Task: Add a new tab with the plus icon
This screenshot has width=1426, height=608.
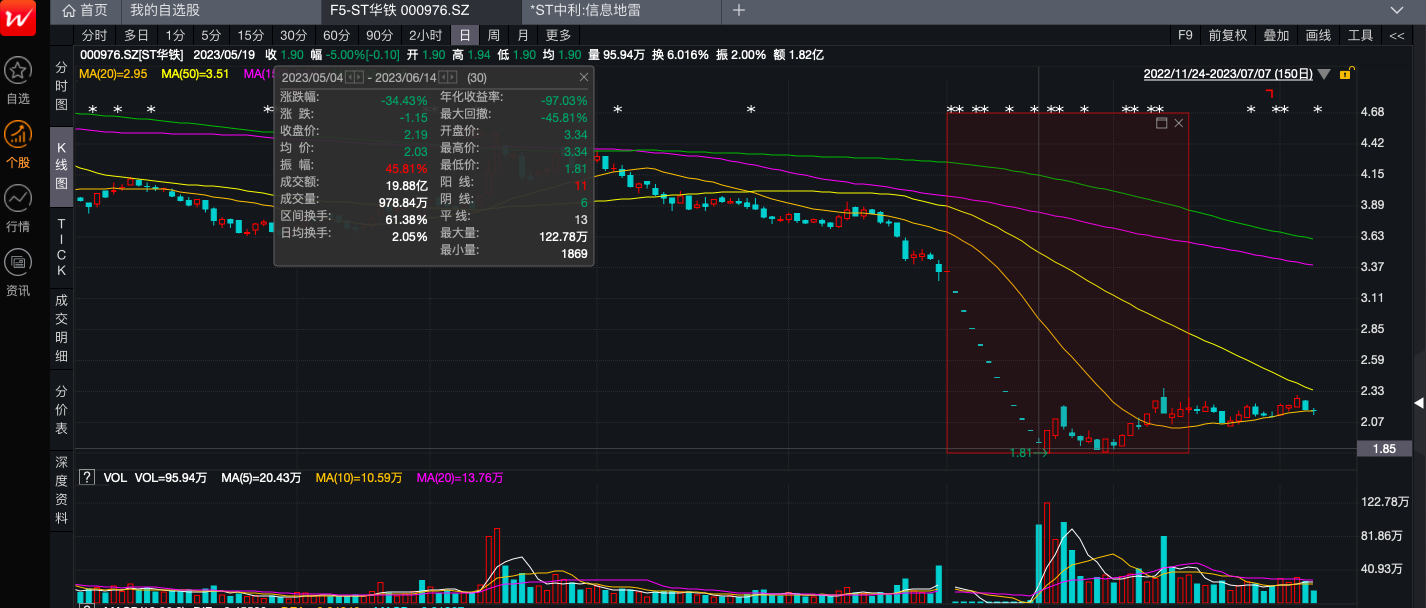Action: coord(739,10)
